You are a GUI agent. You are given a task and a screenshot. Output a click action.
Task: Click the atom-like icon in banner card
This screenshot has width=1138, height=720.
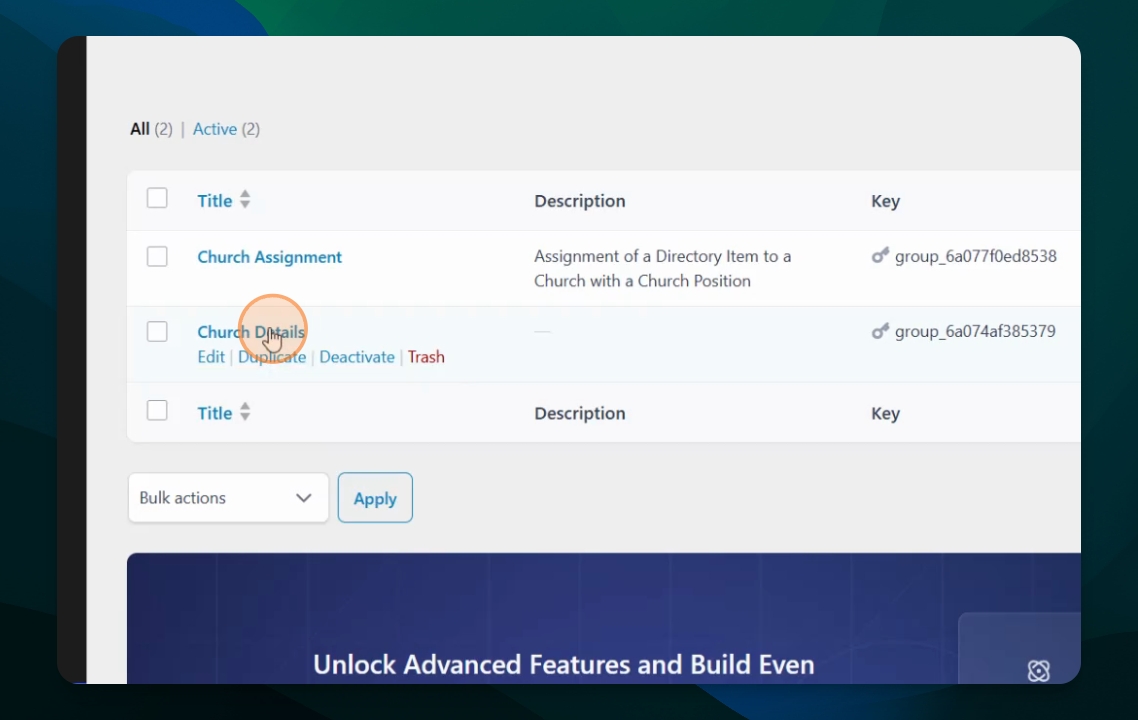(x=1039, y=670)
